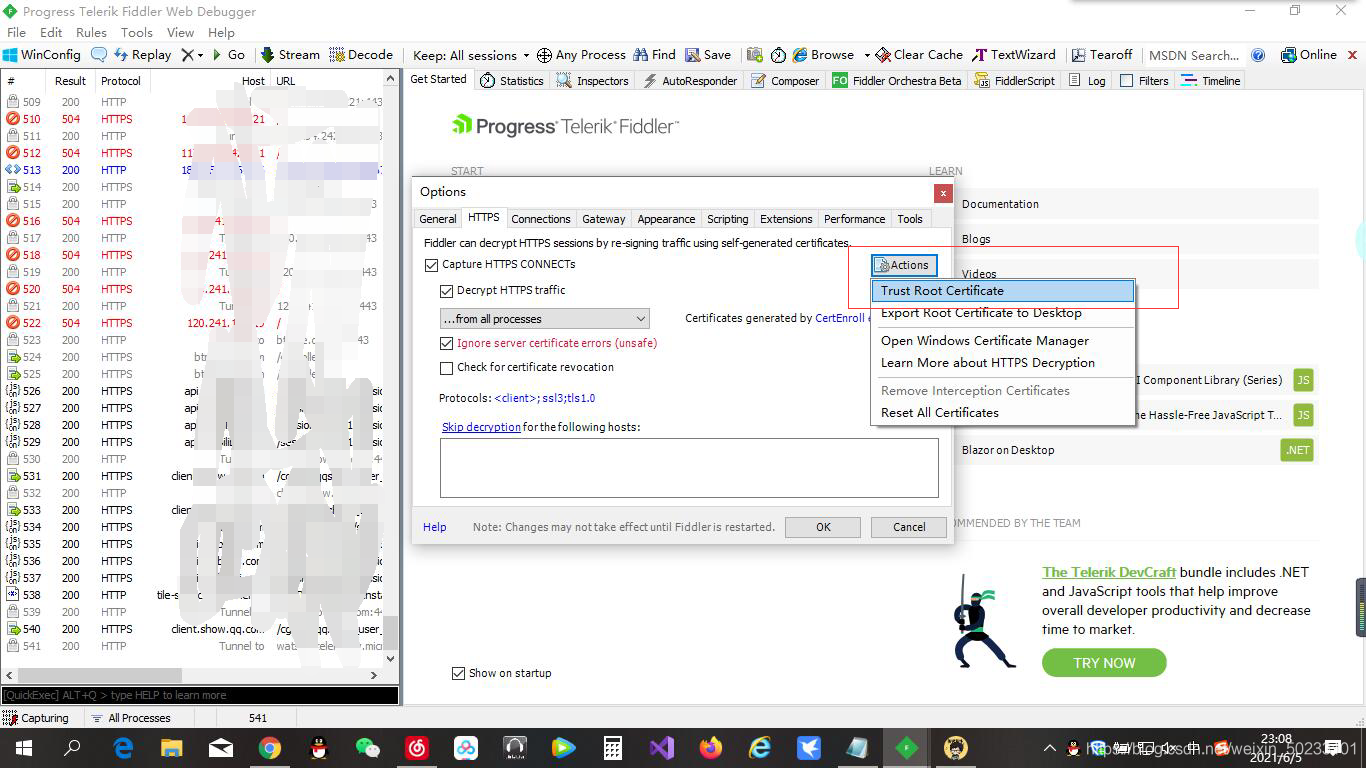The height and width of the screenshot is (768, 1366).
Task: Click the WinConfig toolbar button
Action: (x=42, y=55)
